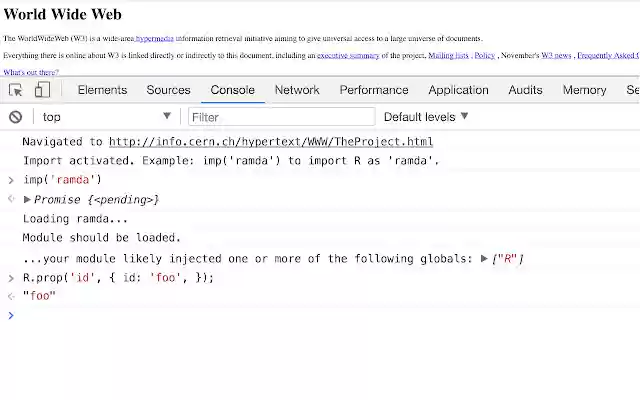
Task: Open the Default levels dropdown
Action: pos(426,117)
